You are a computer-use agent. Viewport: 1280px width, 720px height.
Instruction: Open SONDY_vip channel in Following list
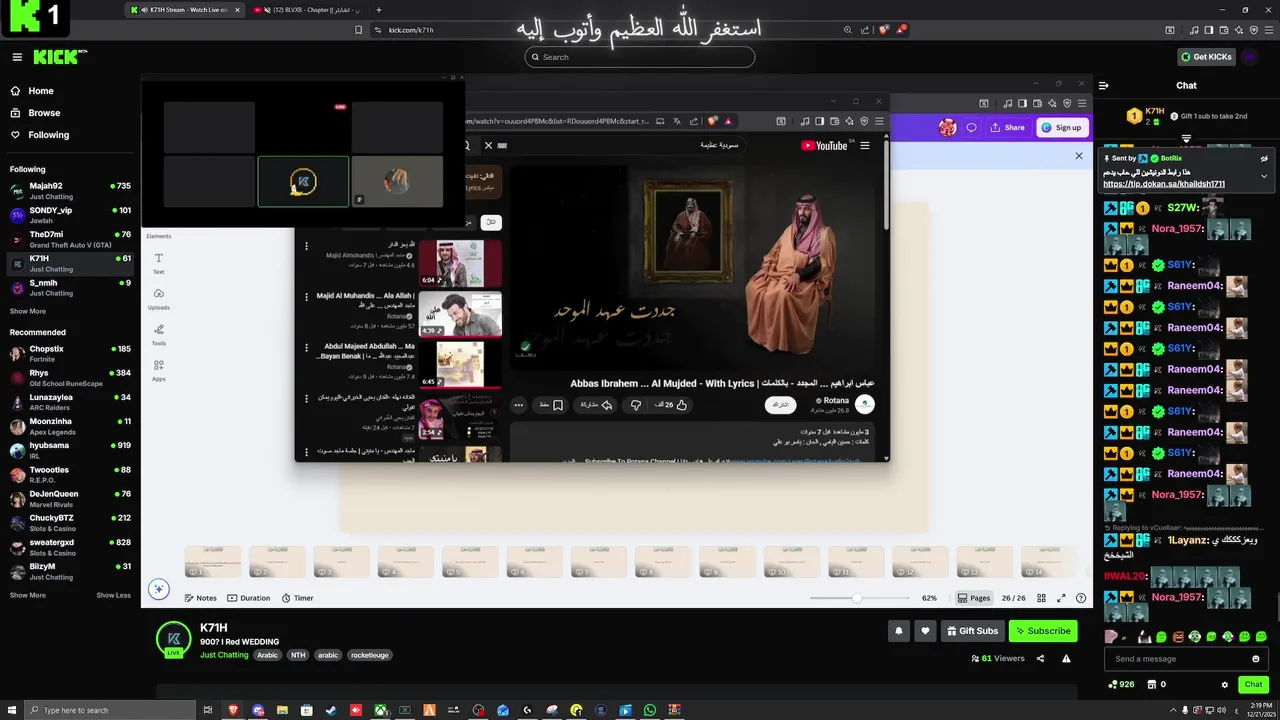coord(70,215)
